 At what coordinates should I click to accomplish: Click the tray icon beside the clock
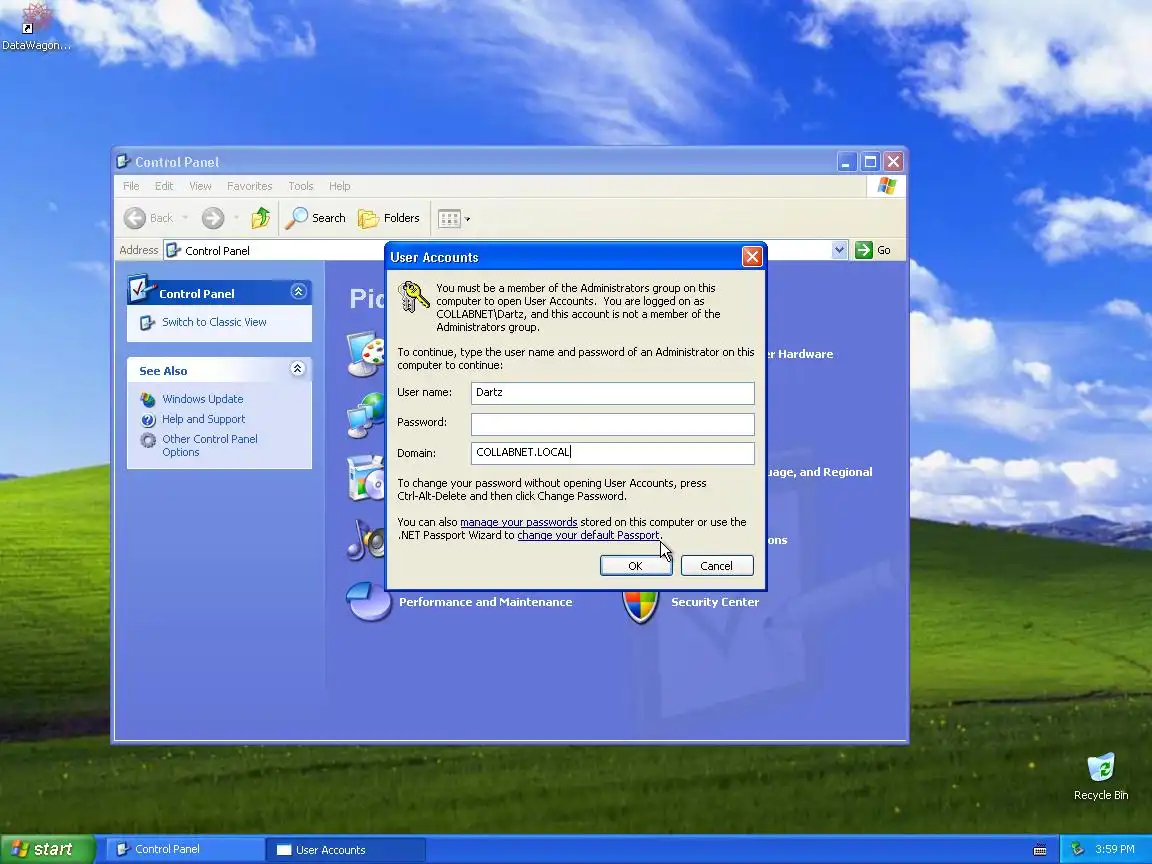1078,849
